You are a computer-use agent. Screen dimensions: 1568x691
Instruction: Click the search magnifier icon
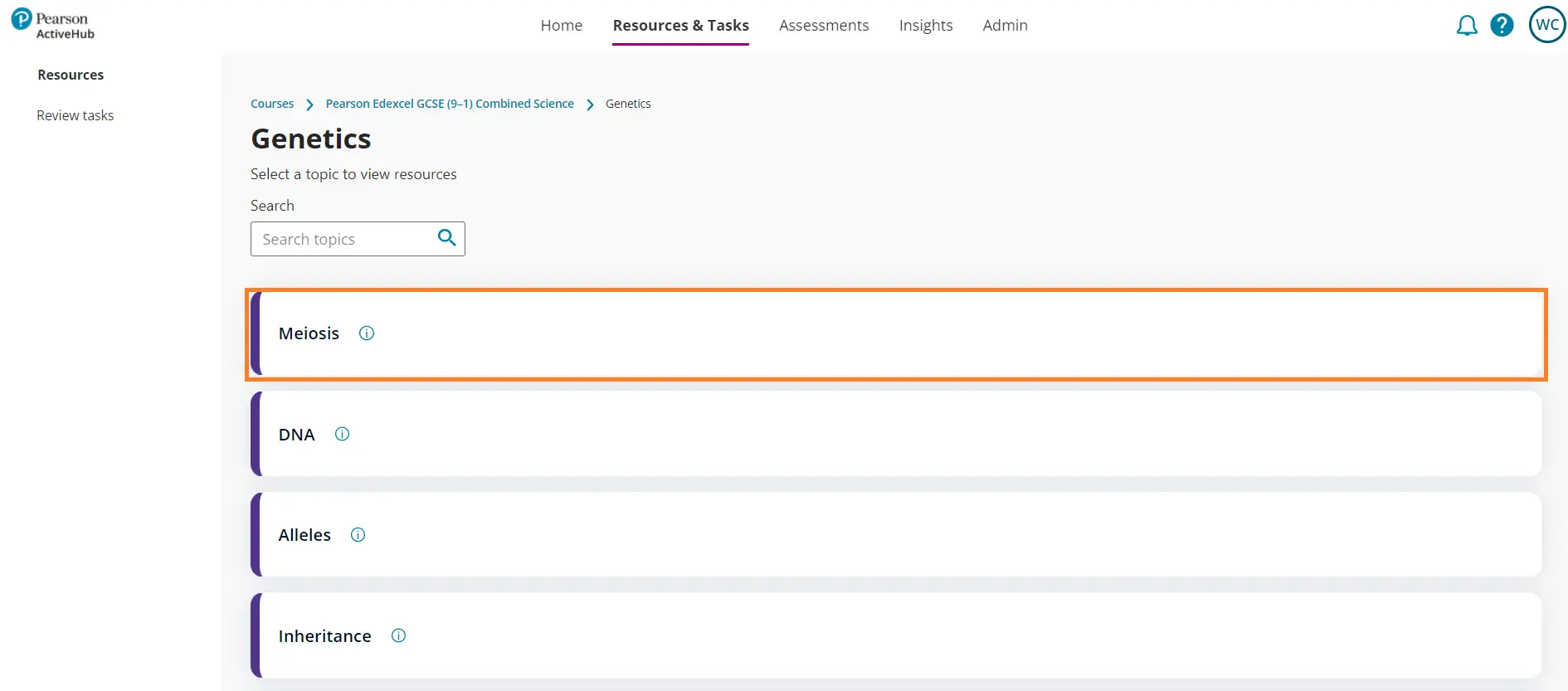pos(446,238)
